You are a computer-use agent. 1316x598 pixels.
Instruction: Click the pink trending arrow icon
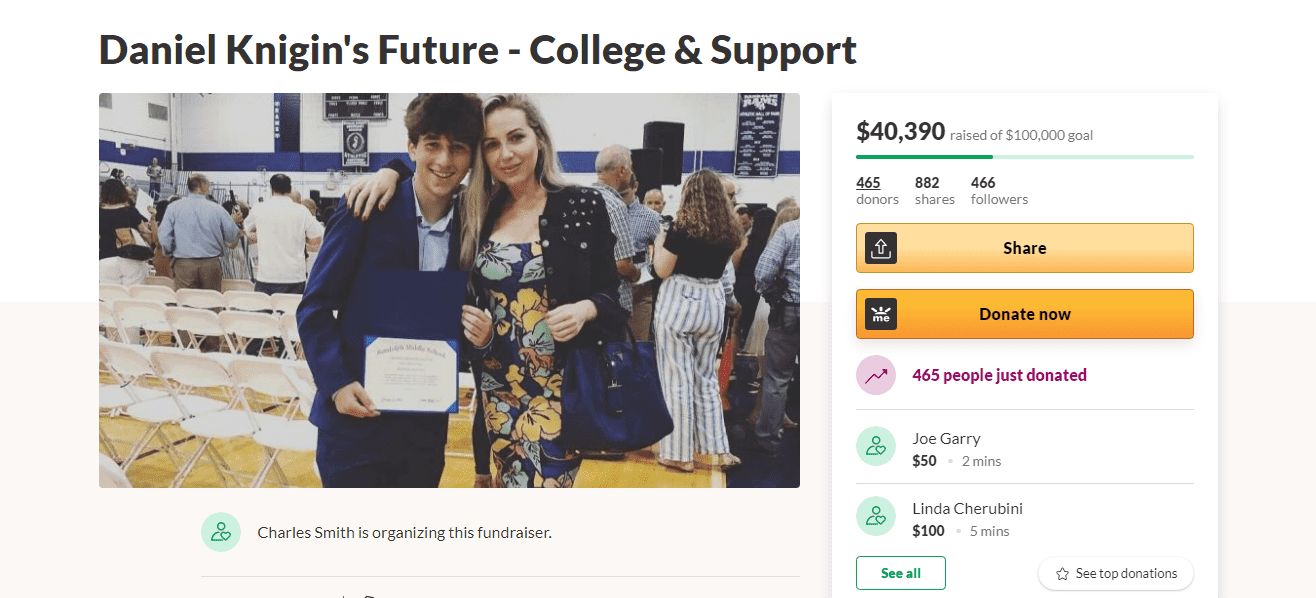tap(876, 376)
